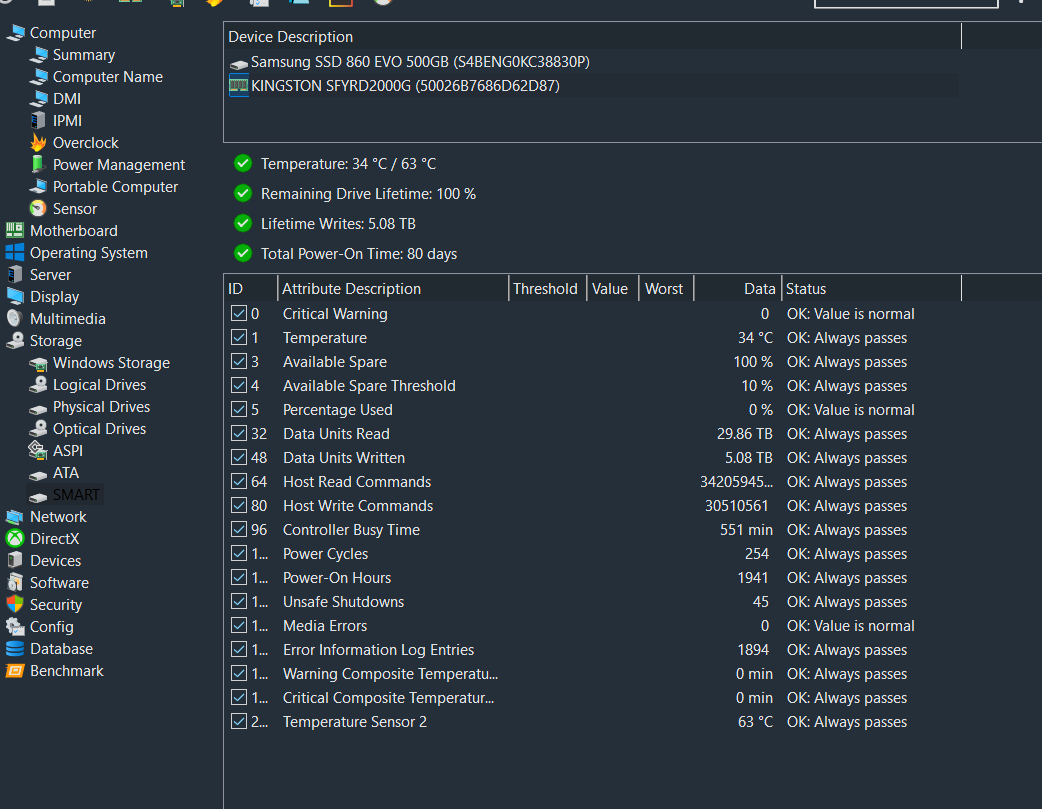This screenshot has height=809, width=1042.
Task: Click the Device Description column header
Action: 593,37
